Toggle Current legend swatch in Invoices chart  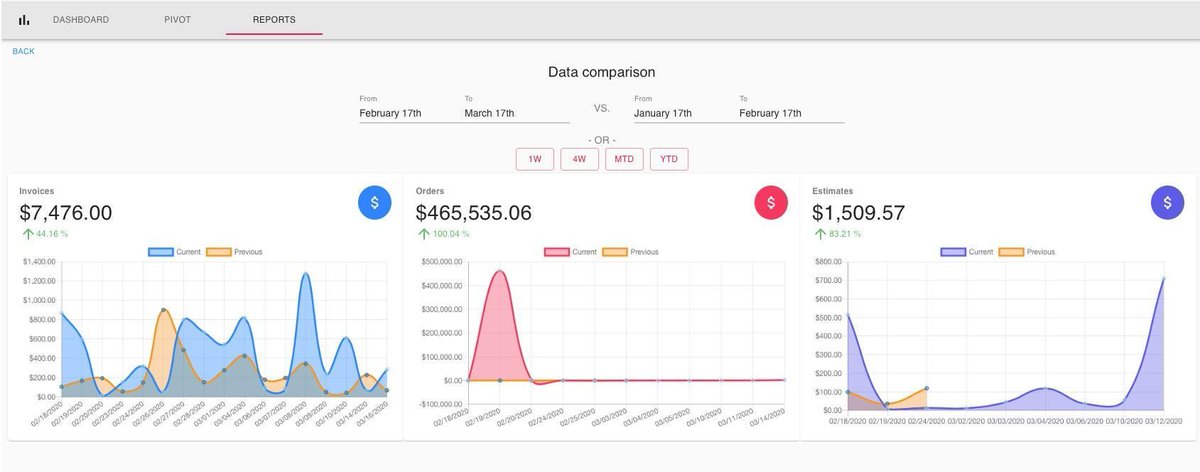point(161,252)
